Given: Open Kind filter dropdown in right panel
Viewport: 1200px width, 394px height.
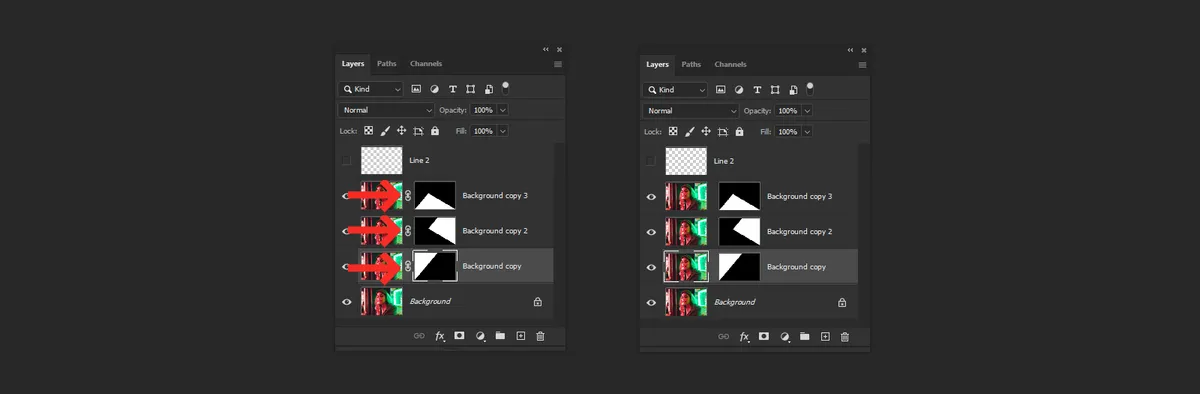Looking at the screenshot, I should pos(675,89).
